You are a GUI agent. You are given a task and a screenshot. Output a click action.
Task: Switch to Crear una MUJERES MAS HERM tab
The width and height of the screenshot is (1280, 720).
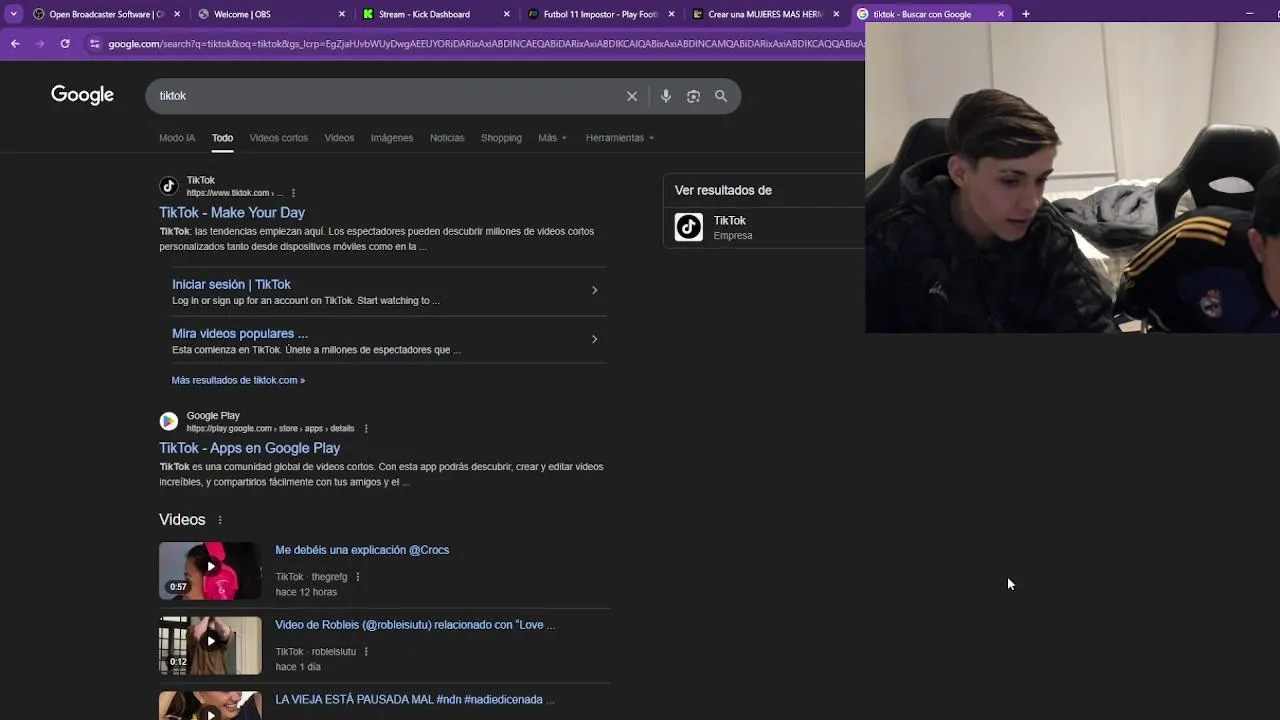click(x=765, y=14)
